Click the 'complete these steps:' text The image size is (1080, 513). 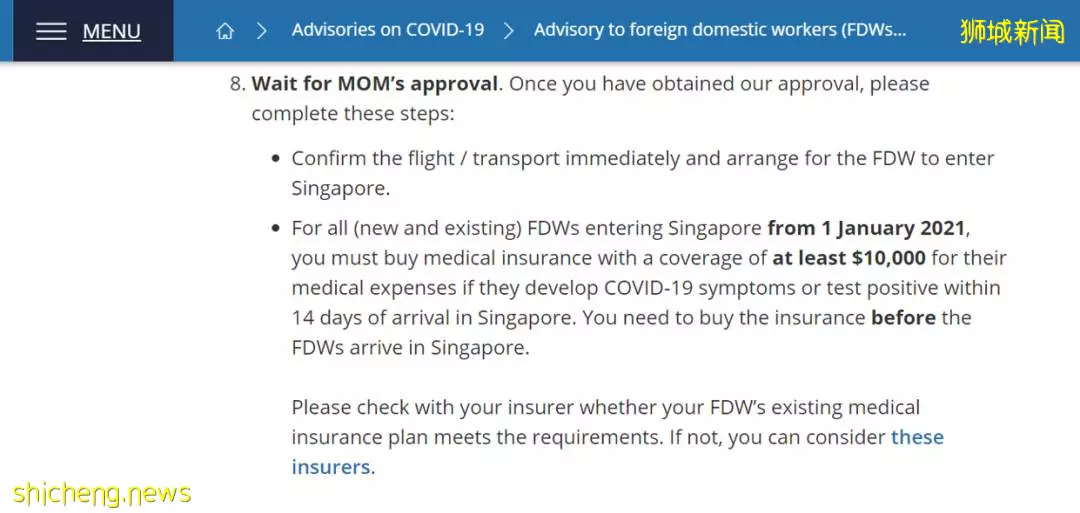[353, 114]
